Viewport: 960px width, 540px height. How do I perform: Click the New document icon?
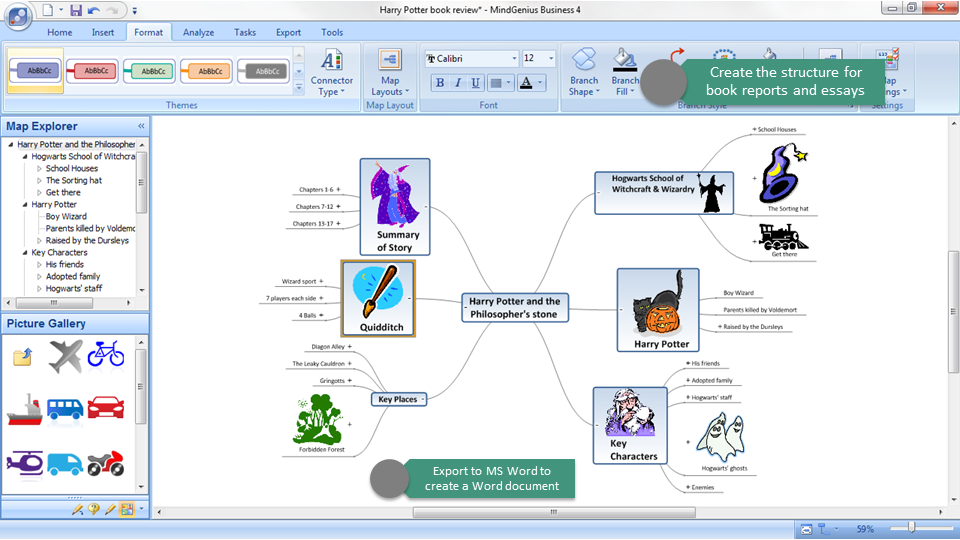click(x=48, y=10)
